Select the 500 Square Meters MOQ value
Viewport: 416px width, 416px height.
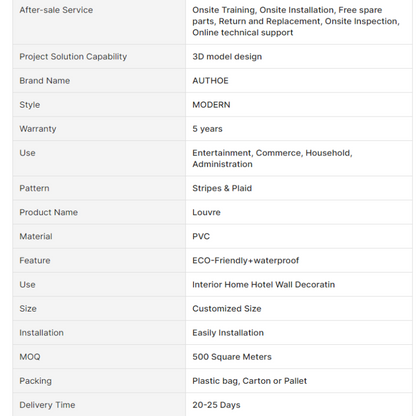pyautogui.click(x=232, y=357)
